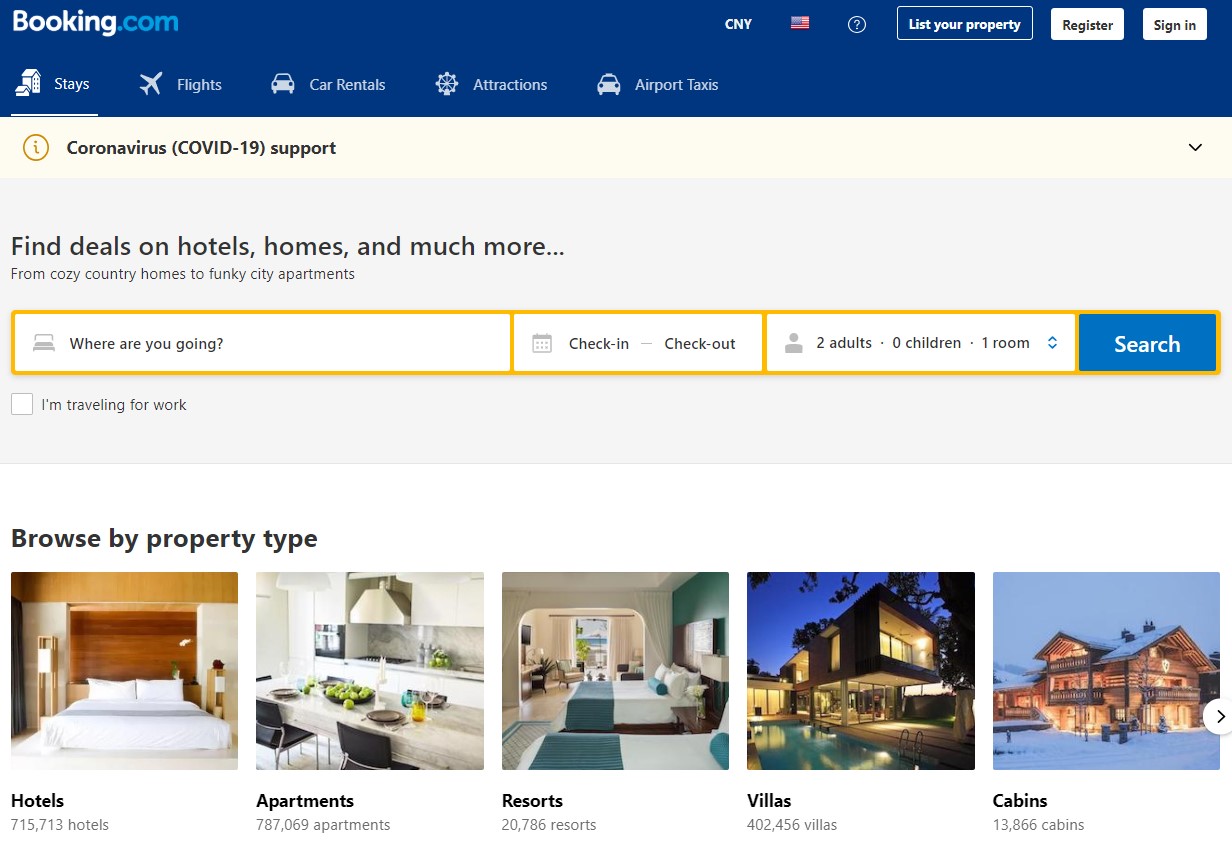Open the US flag language selector
Screen dimensions: 1232x850
pos(800,24)
